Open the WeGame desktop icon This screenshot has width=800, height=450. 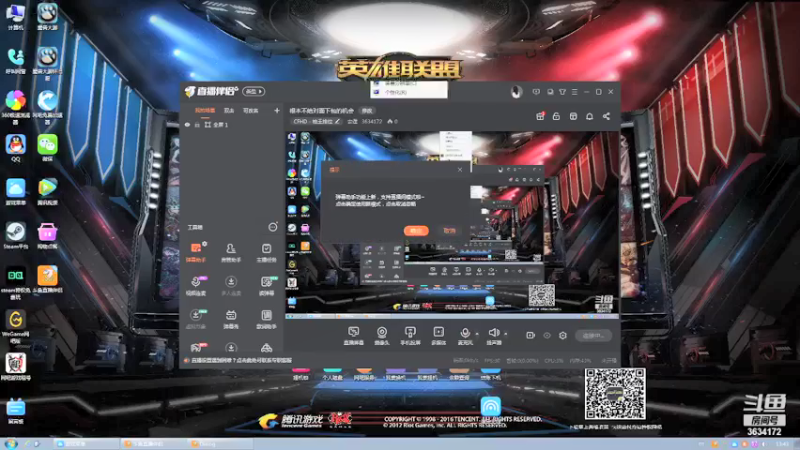click(15, 327)
